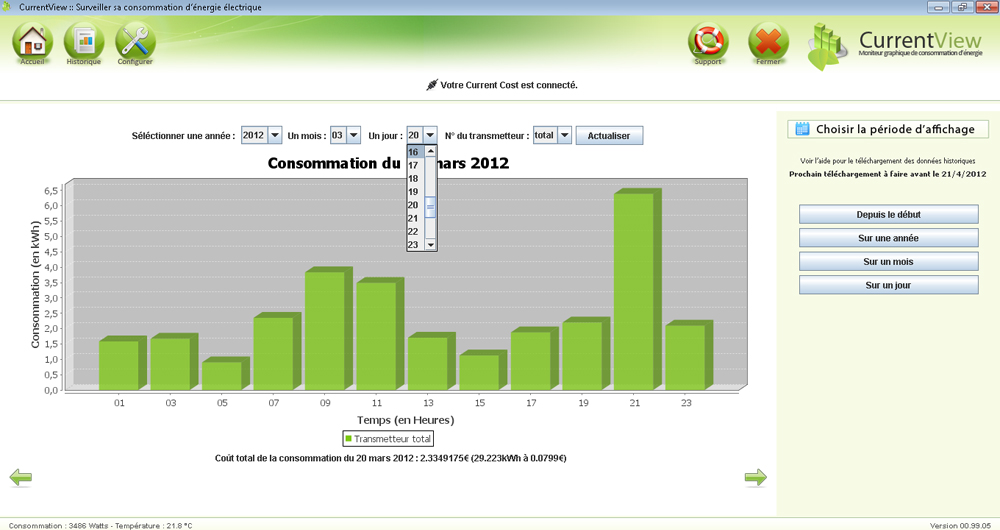Expand the year dropdown showing 2012
The width and height of the screenshot is (1000, 530).
click(275, 135)
